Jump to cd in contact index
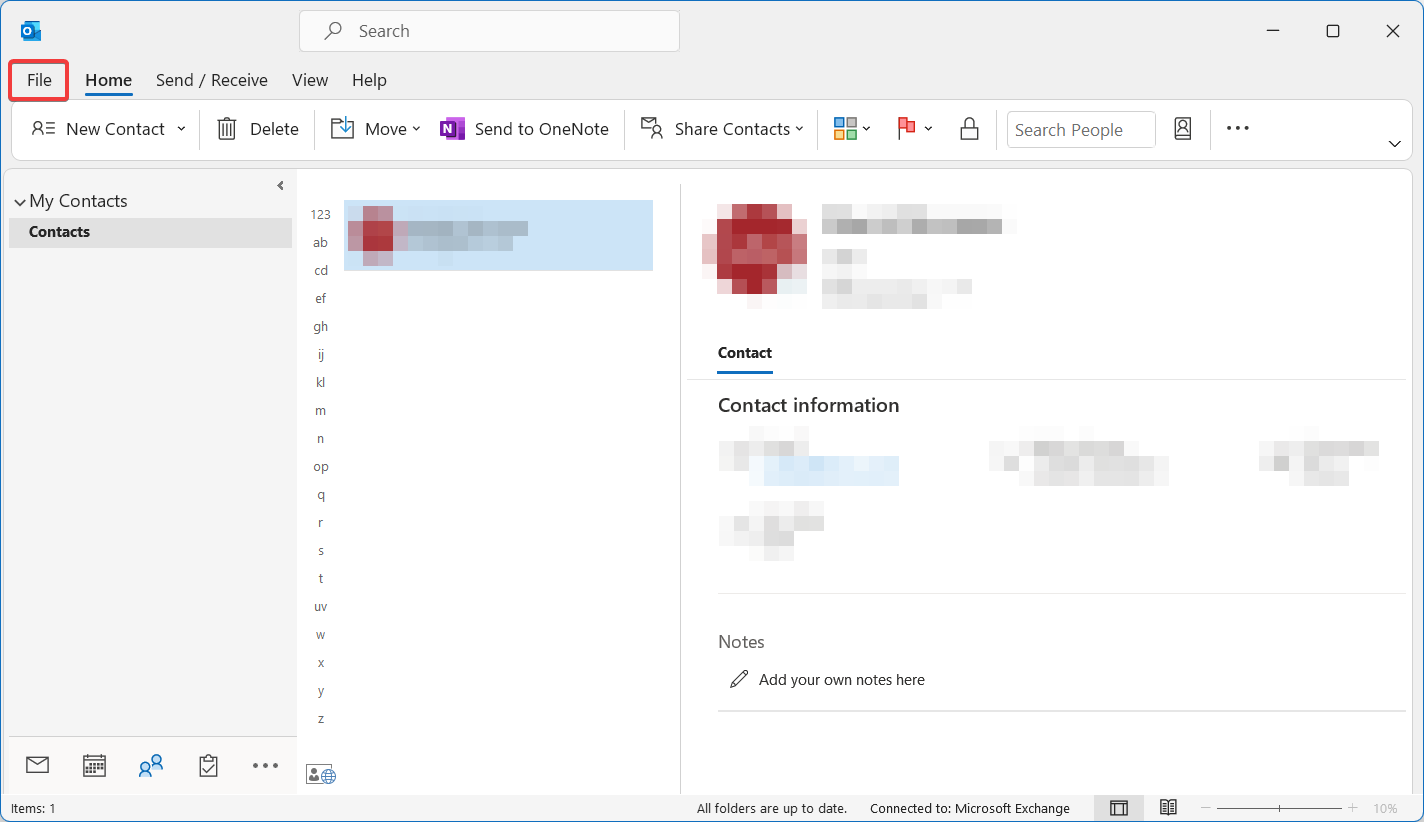The width and height of the screenshot is (1424, 822). (x=320, y=271)
